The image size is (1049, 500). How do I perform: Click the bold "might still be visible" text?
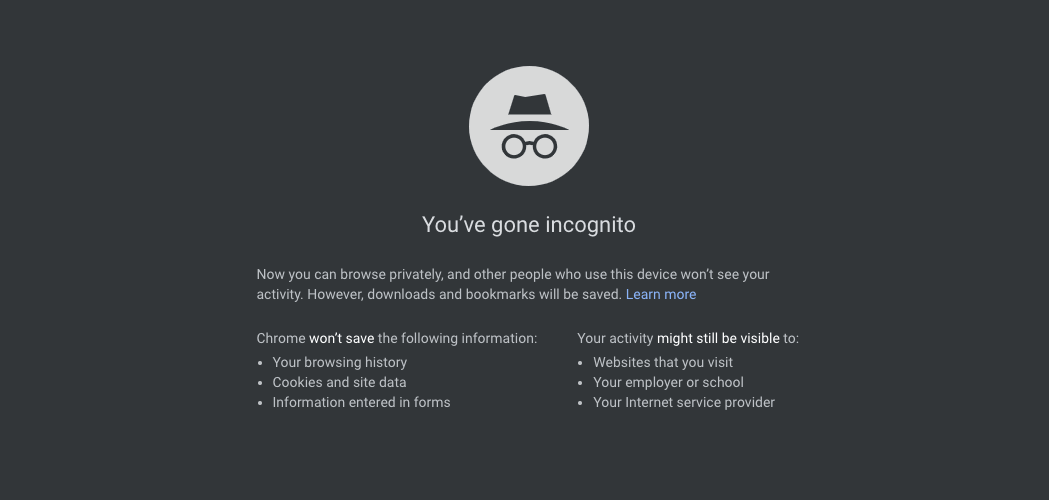[718, 339]
